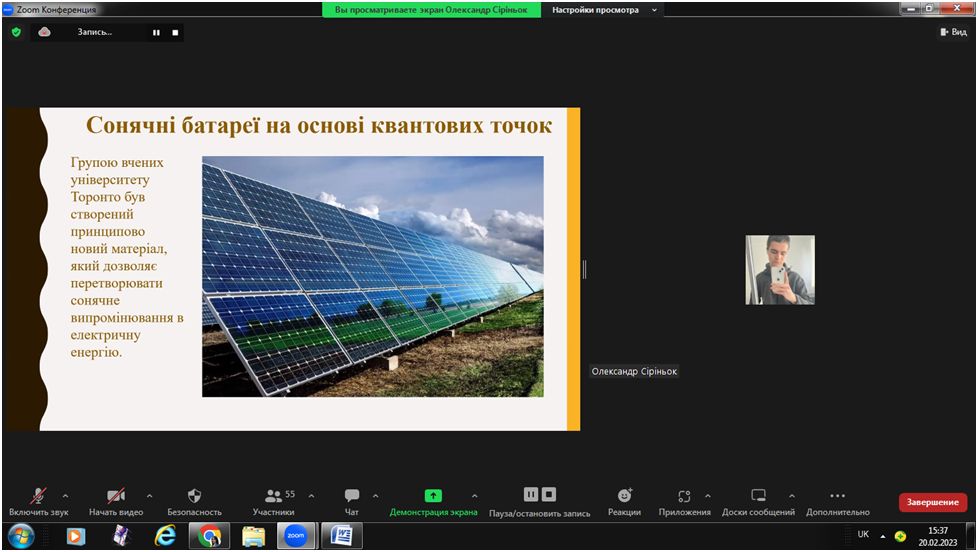Image resolution: width=978 pixels, height=552 pixels.
Task: Click the Запись... recording label
Action: (95, 32)
